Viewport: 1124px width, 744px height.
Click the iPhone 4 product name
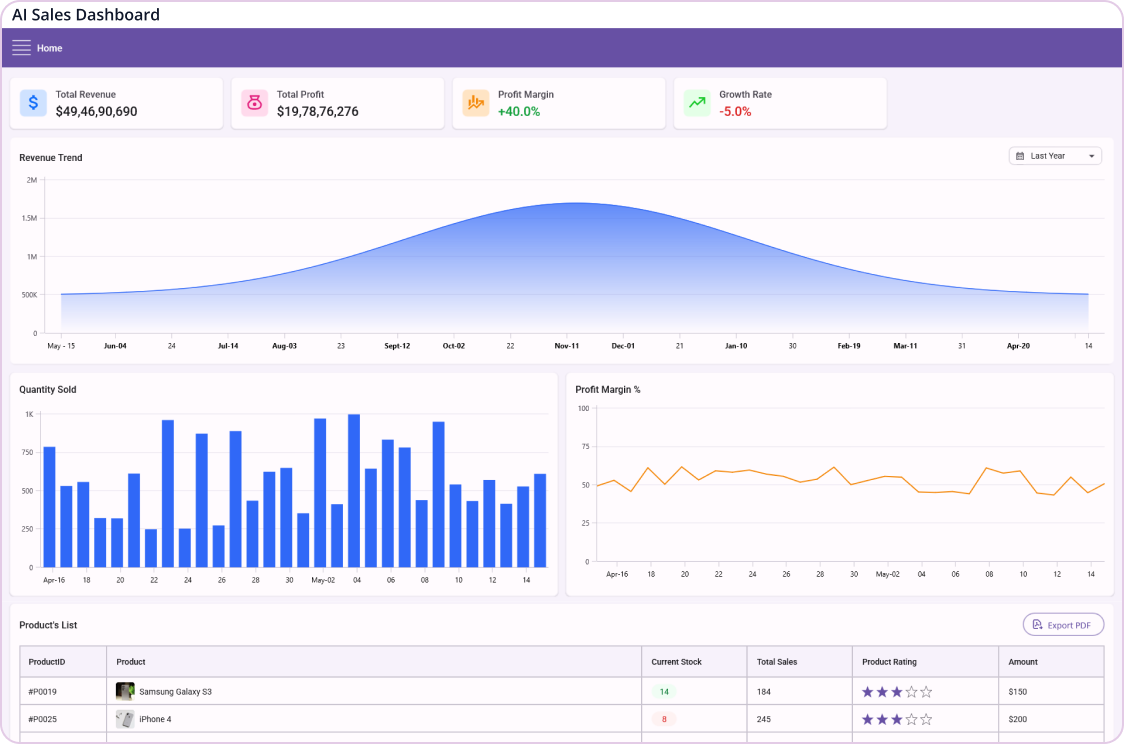coord(156,719)
